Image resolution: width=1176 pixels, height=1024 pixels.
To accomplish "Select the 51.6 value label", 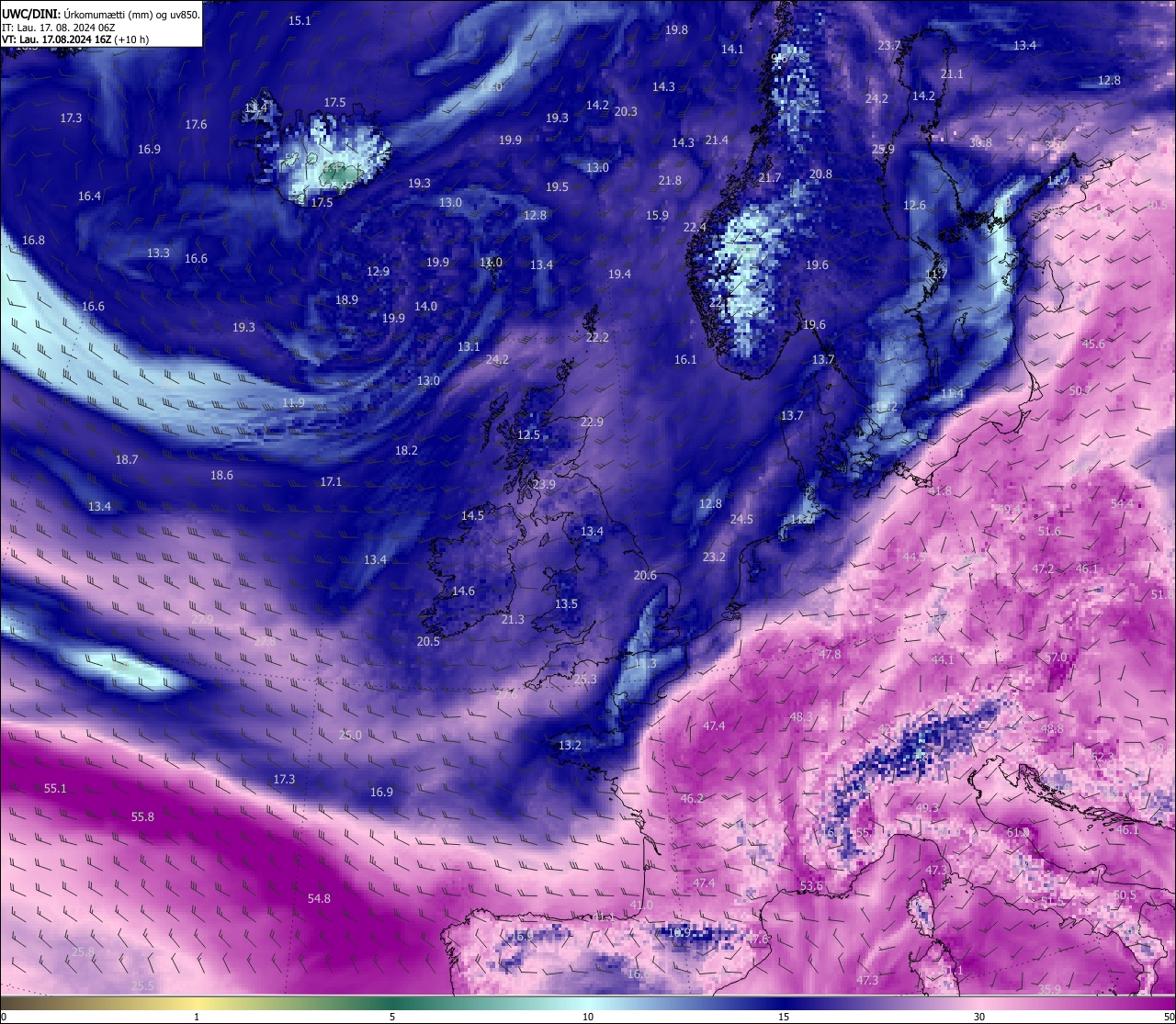I will [1049, 531].
